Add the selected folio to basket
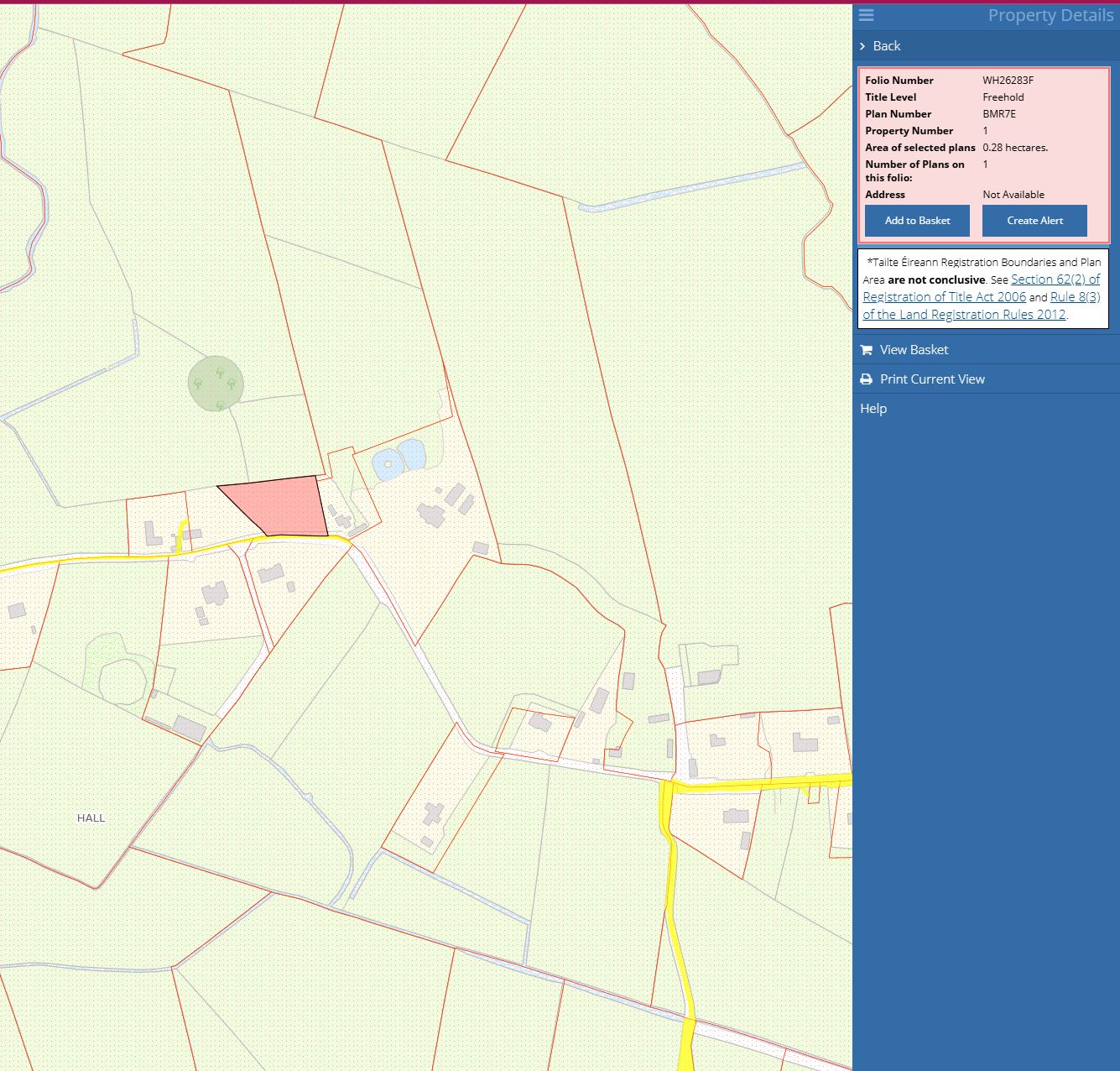This screenshot has height=1071, width=1120. (917, 221)
